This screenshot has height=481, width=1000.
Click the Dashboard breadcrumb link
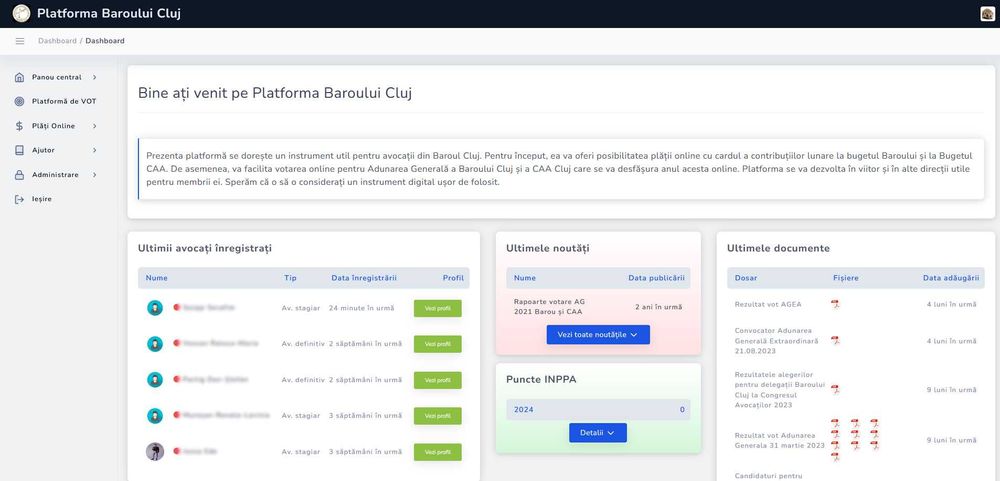[x=56, y=41]
